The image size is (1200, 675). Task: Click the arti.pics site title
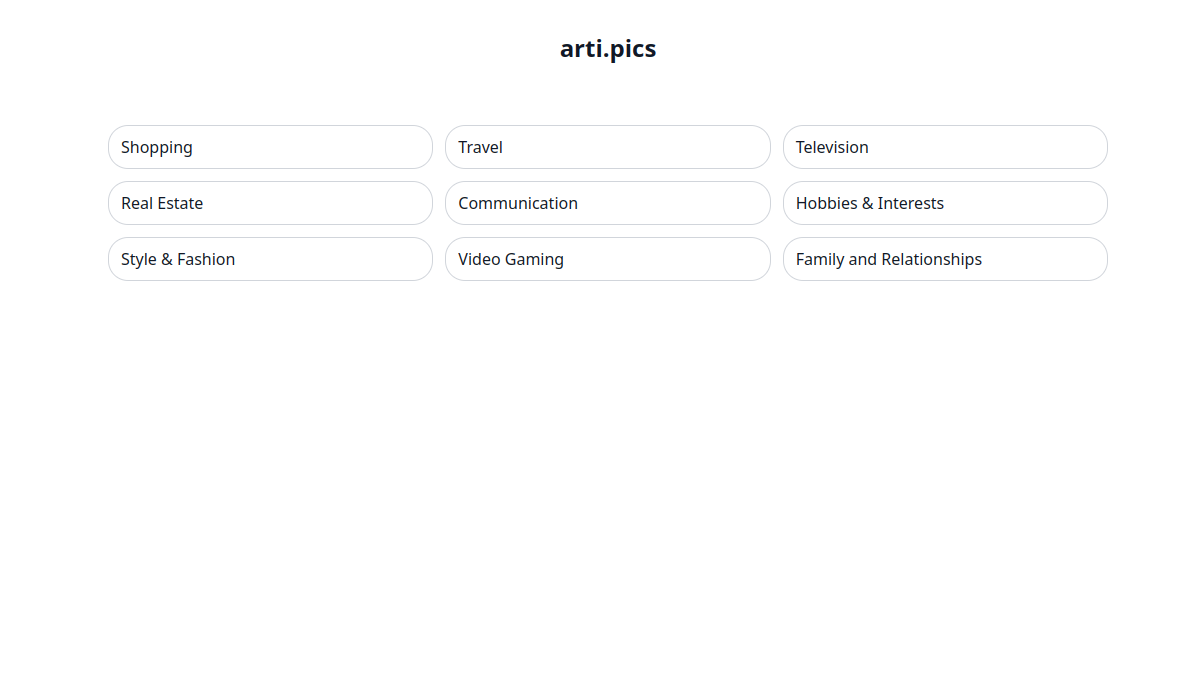point(608,48)
